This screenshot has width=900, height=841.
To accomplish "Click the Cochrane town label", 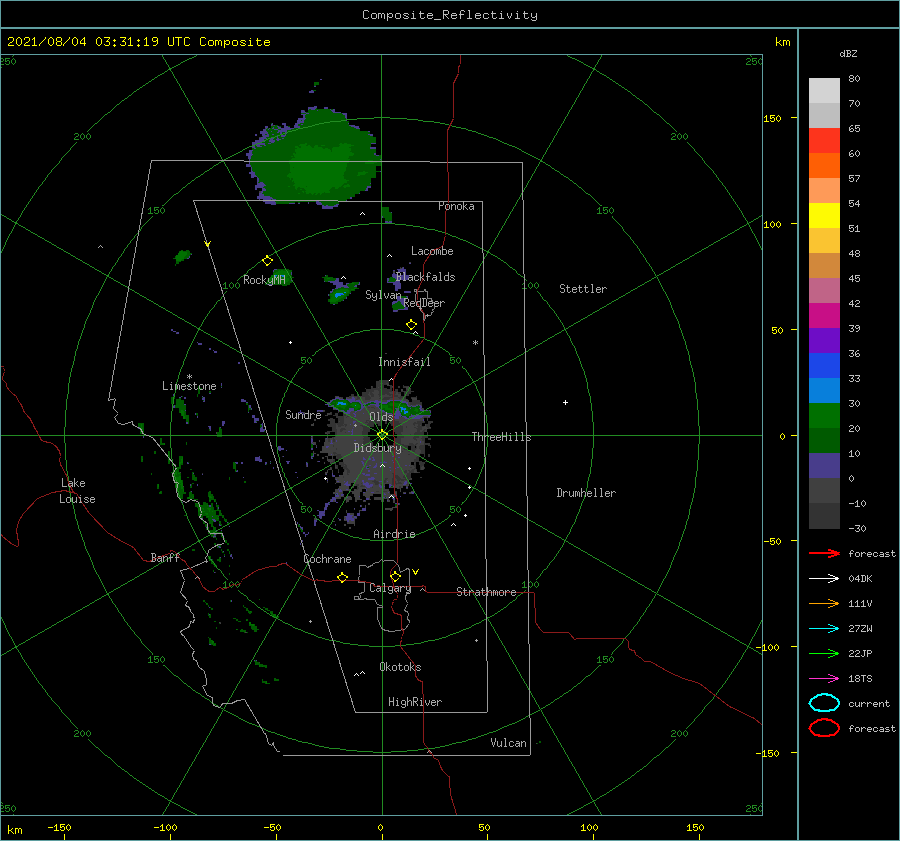I will pyautogui.click(x=327, y=559).
